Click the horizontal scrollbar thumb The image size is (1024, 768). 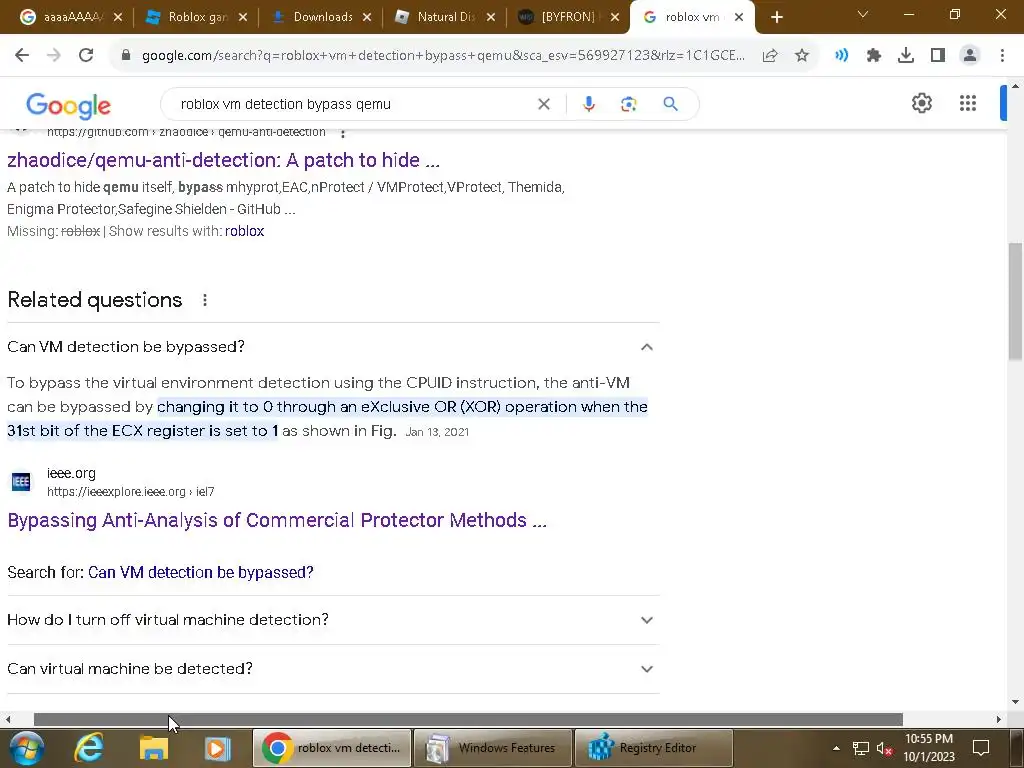(468, 719)
